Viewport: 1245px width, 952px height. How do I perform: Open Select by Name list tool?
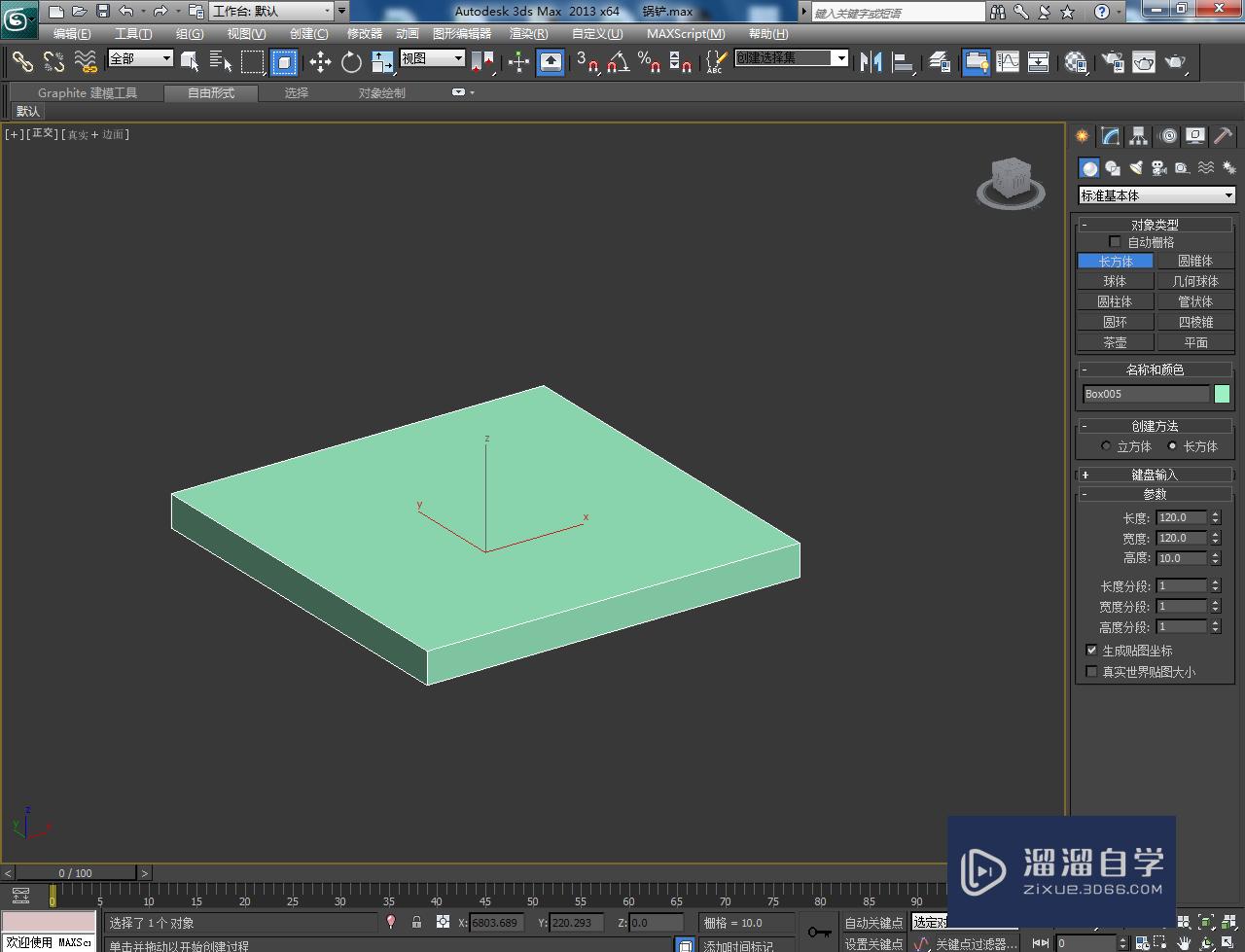click(x=221, y=62)
